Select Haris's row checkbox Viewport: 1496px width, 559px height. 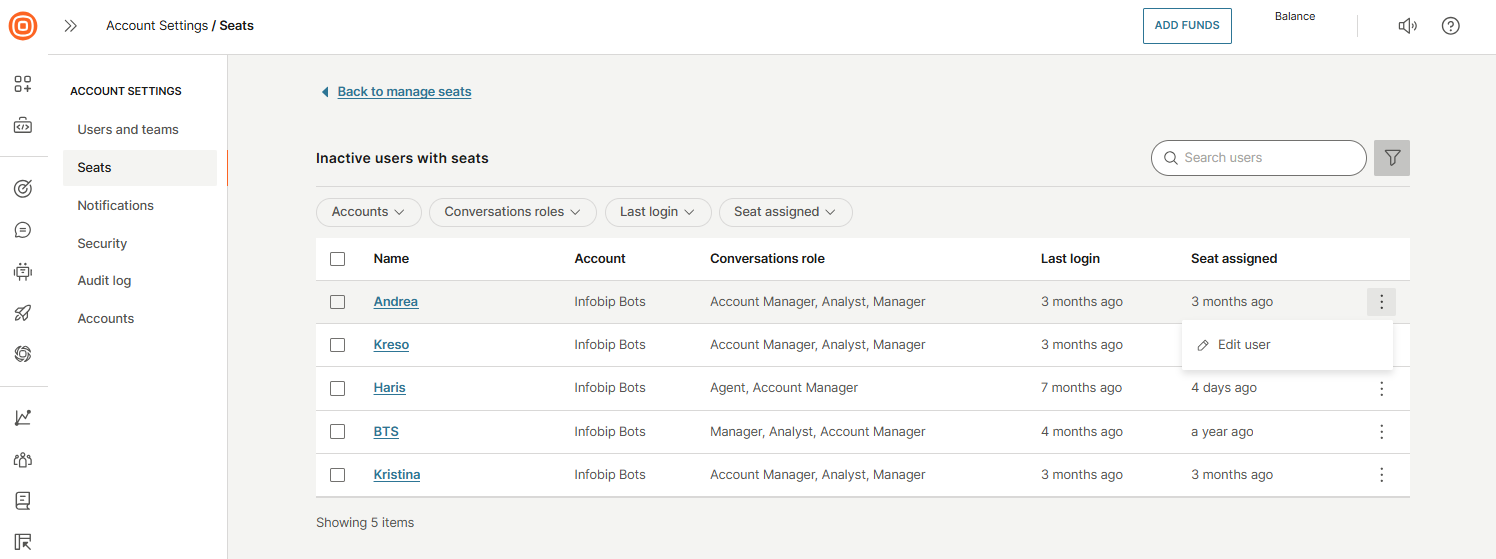pyautogui.click(x=337, y=388)
